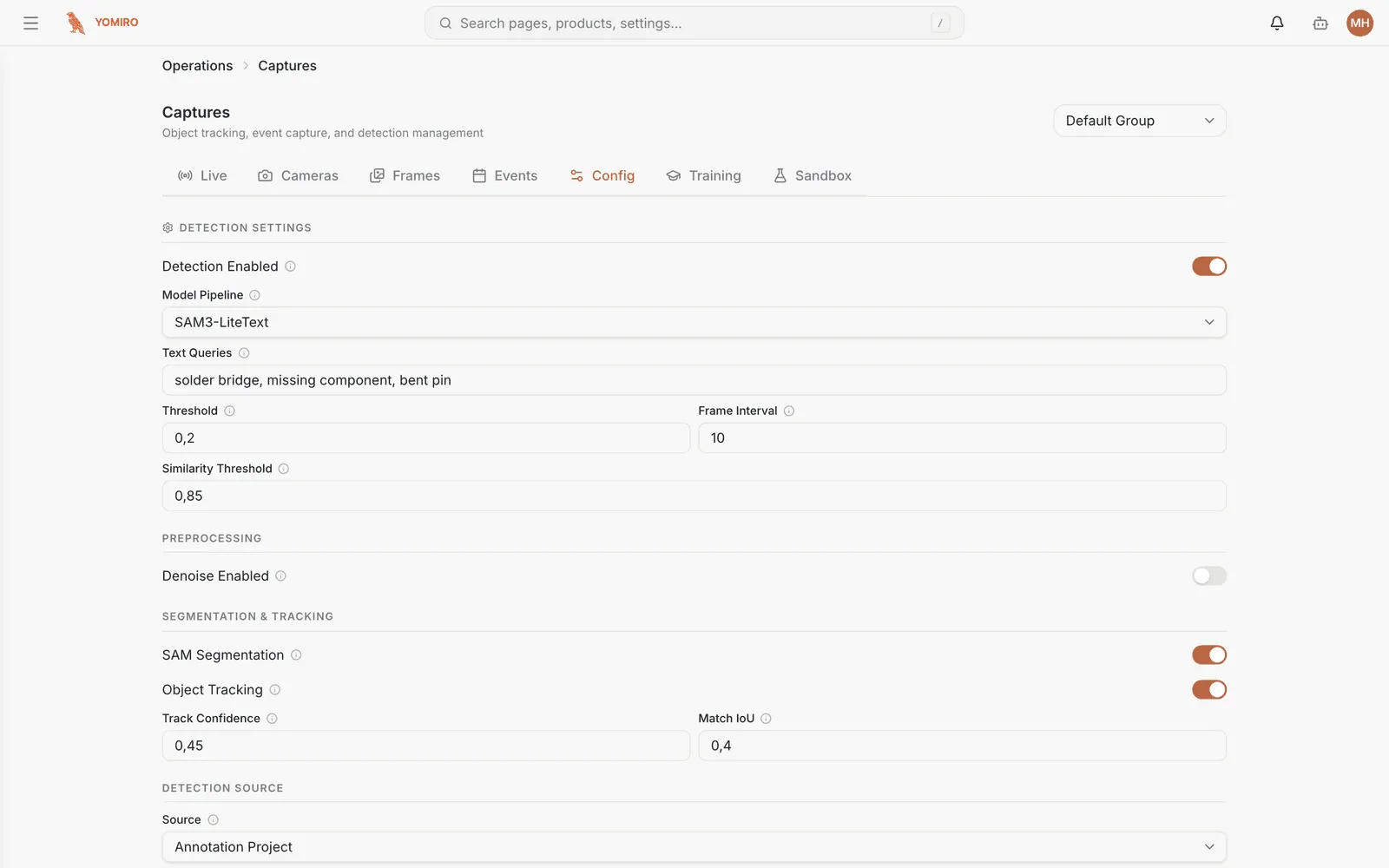Open the notifications bell
This screenshot has height=868, width=1389.
[1277, 23]
